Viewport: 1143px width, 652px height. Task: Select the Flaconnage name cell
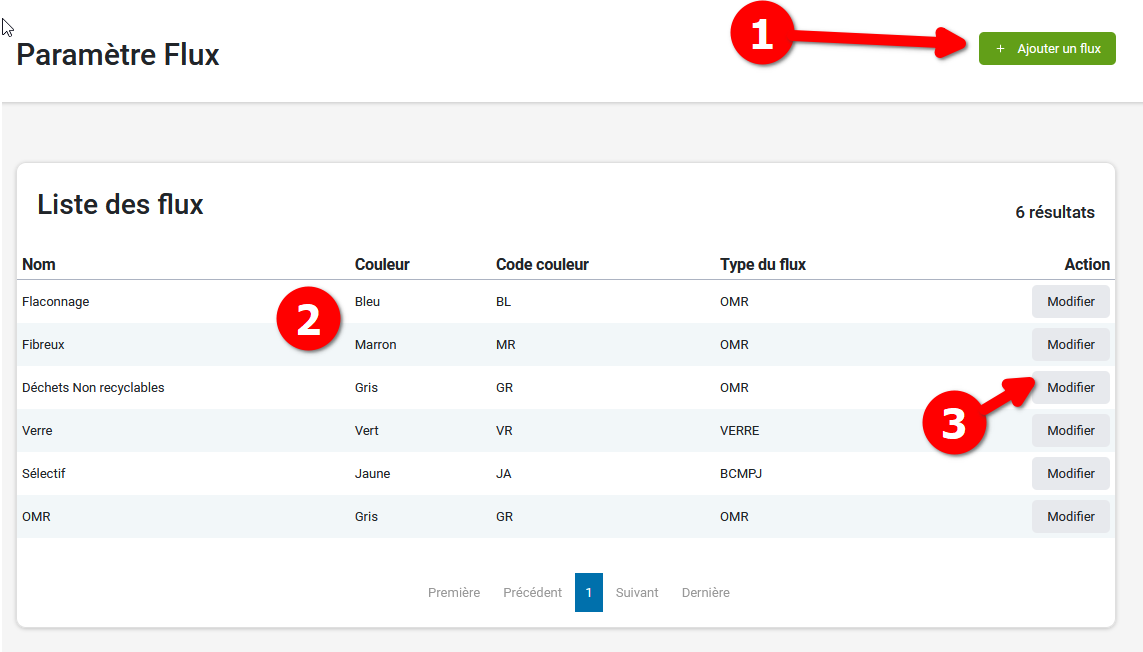click(x=55, y=302)
